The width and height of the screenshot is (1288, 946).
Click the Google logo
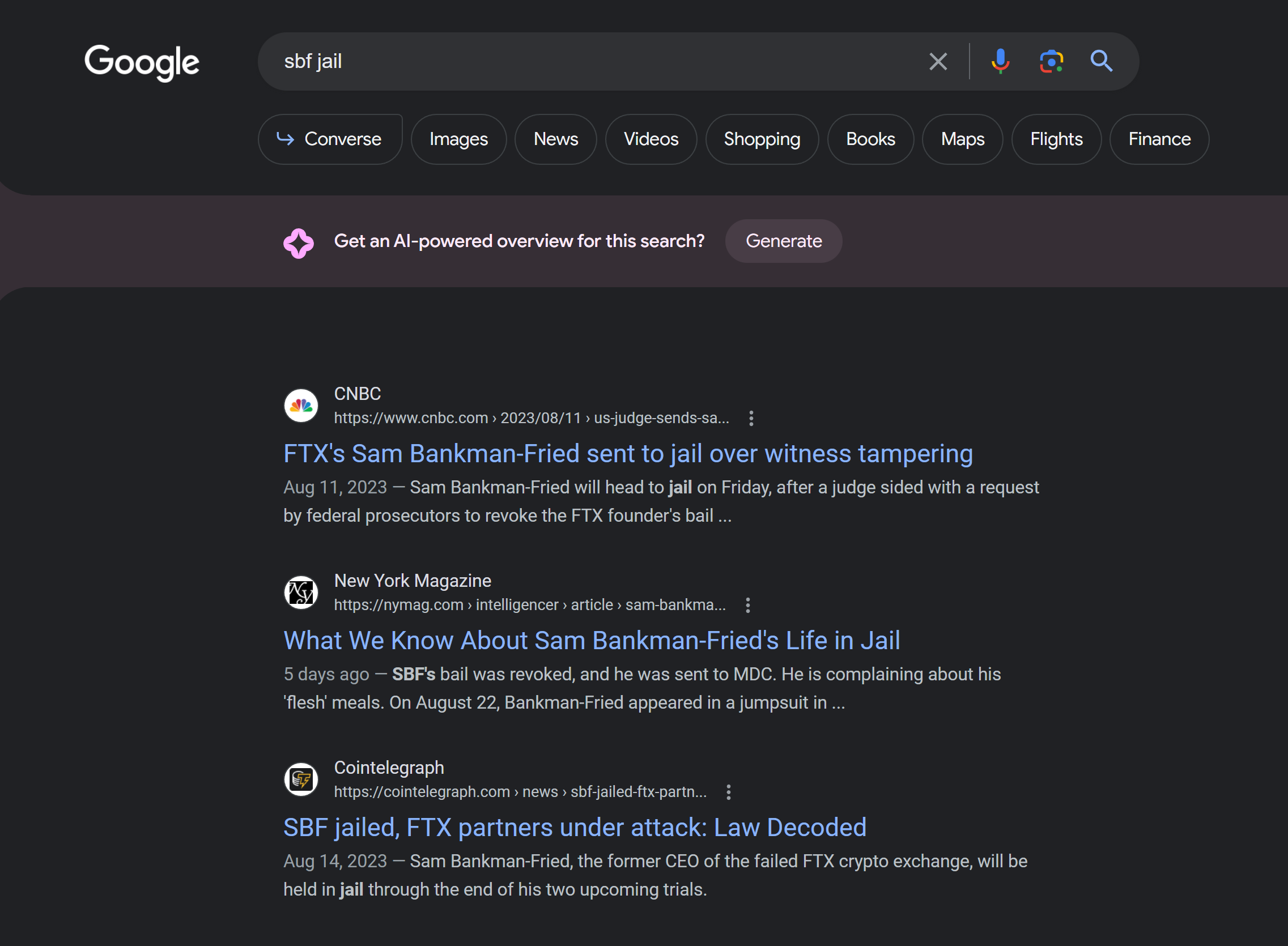coord(142,62)
